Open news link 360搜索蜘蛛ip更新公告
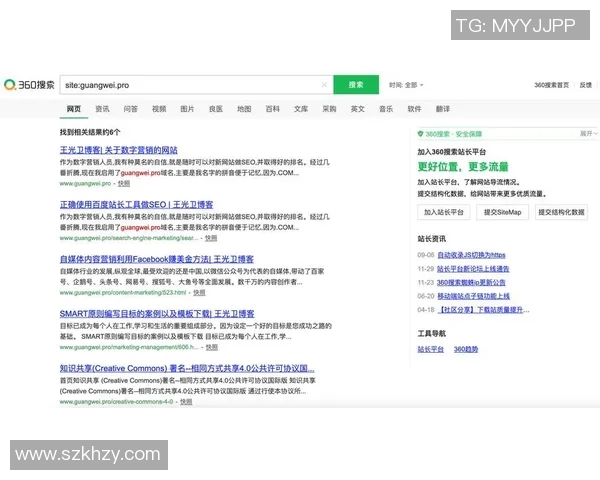The height and width of the screenshot is (480, 600). 471,282
